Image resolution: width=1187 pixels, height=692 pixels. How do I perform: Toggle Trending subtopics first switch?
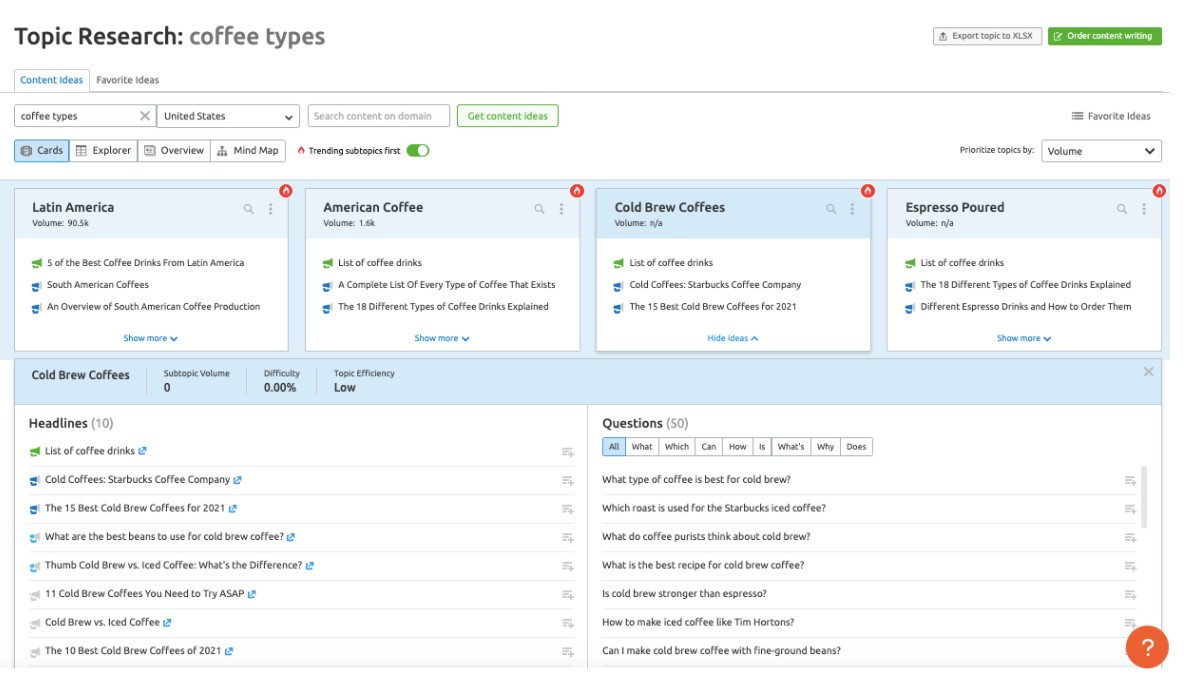pyautogui.click(x=417, y=151)
